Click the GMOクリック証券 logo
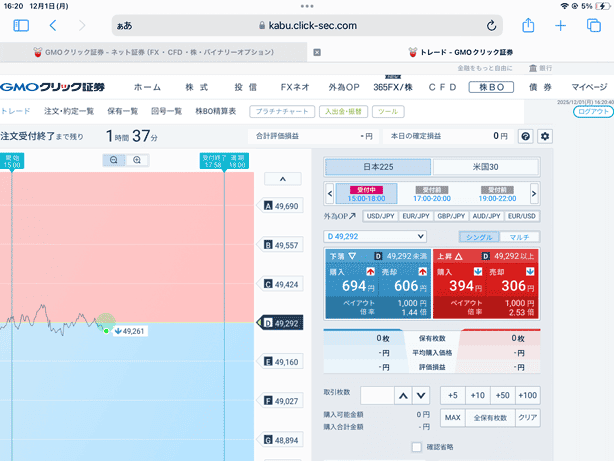This screenshot has height=461, width=614. [52, 87]
